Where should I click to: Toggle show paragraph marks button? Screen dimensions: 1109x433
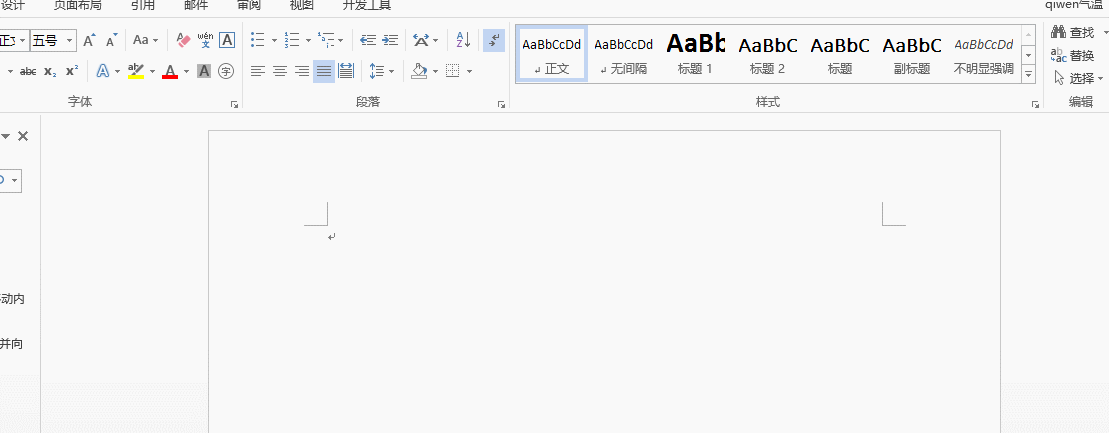(x=494, y=40)
